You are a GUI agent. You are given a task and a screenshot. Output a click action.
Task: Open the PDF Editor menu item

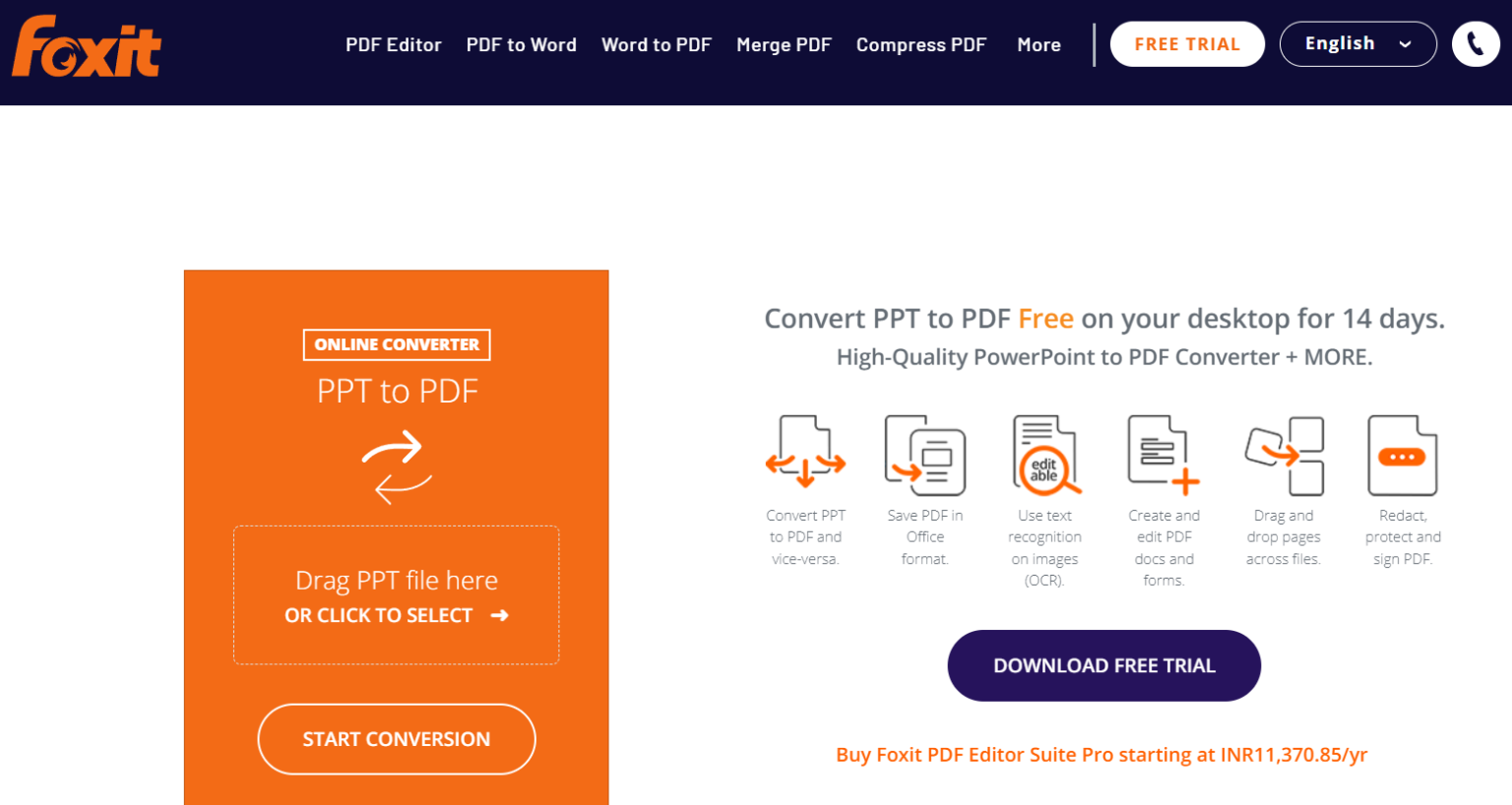pyautogui.click(x=393, y=44)
